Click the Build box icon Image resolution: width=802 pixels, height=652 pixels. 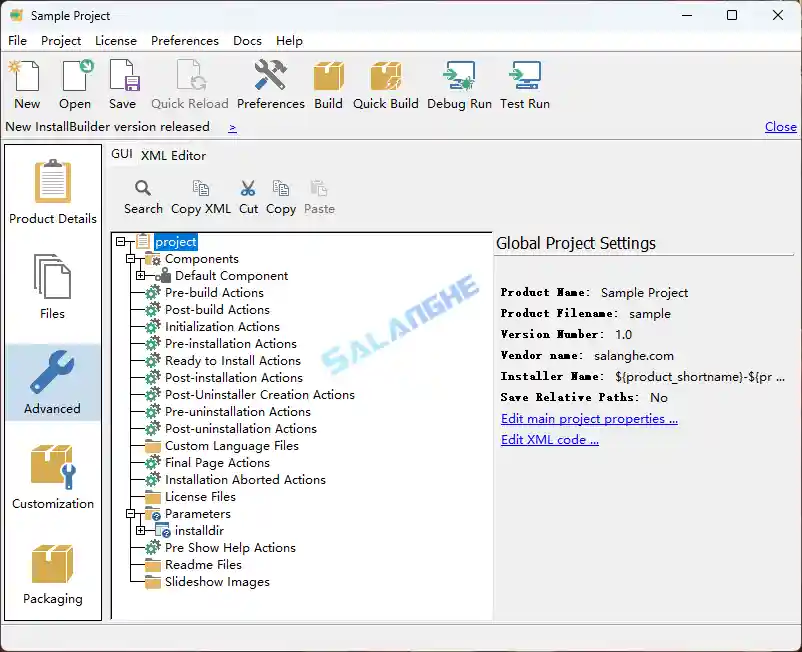coord(328,76)
